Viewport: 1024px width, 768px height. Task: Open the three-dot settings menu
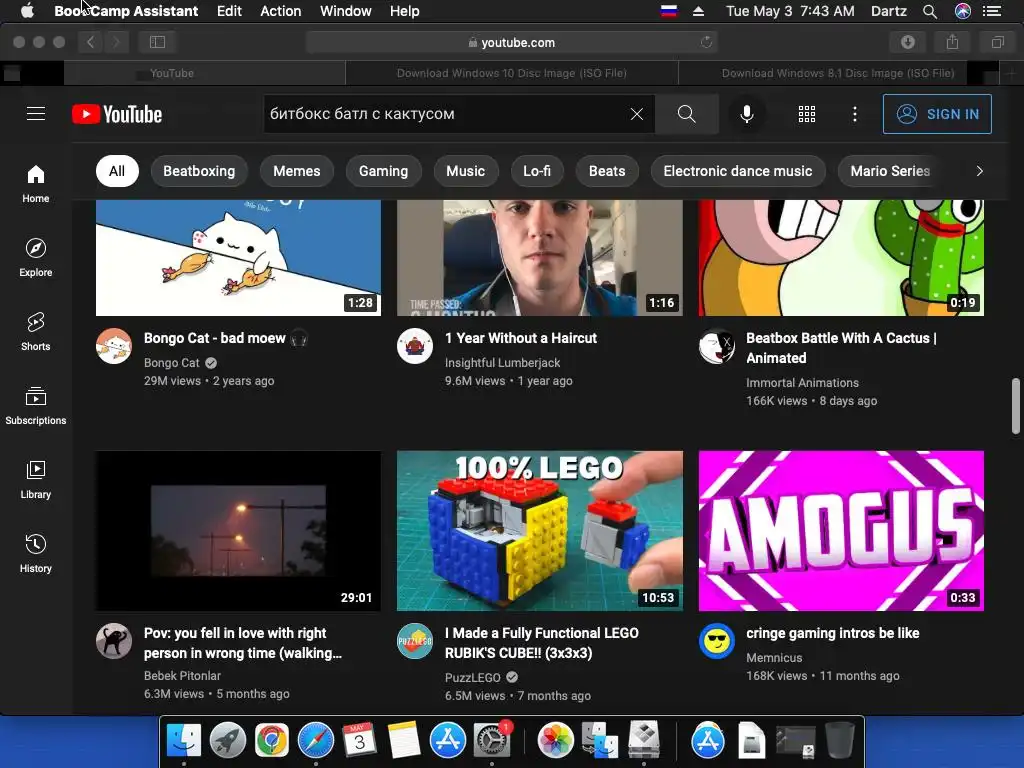pos(855,114)
